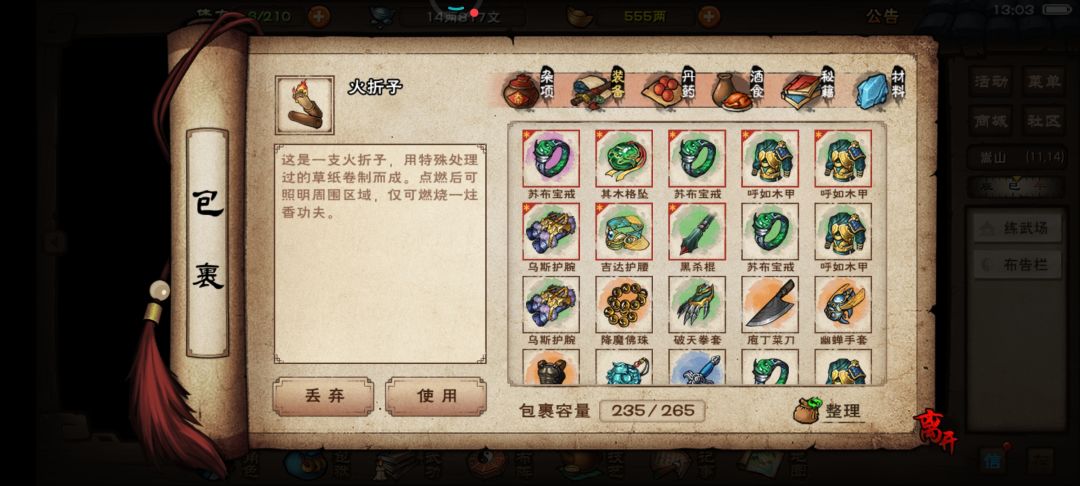The width and height of the screenshot is (1080, 486).
Task: Switch to the 杂项 category tab
Action: [529, 89]
